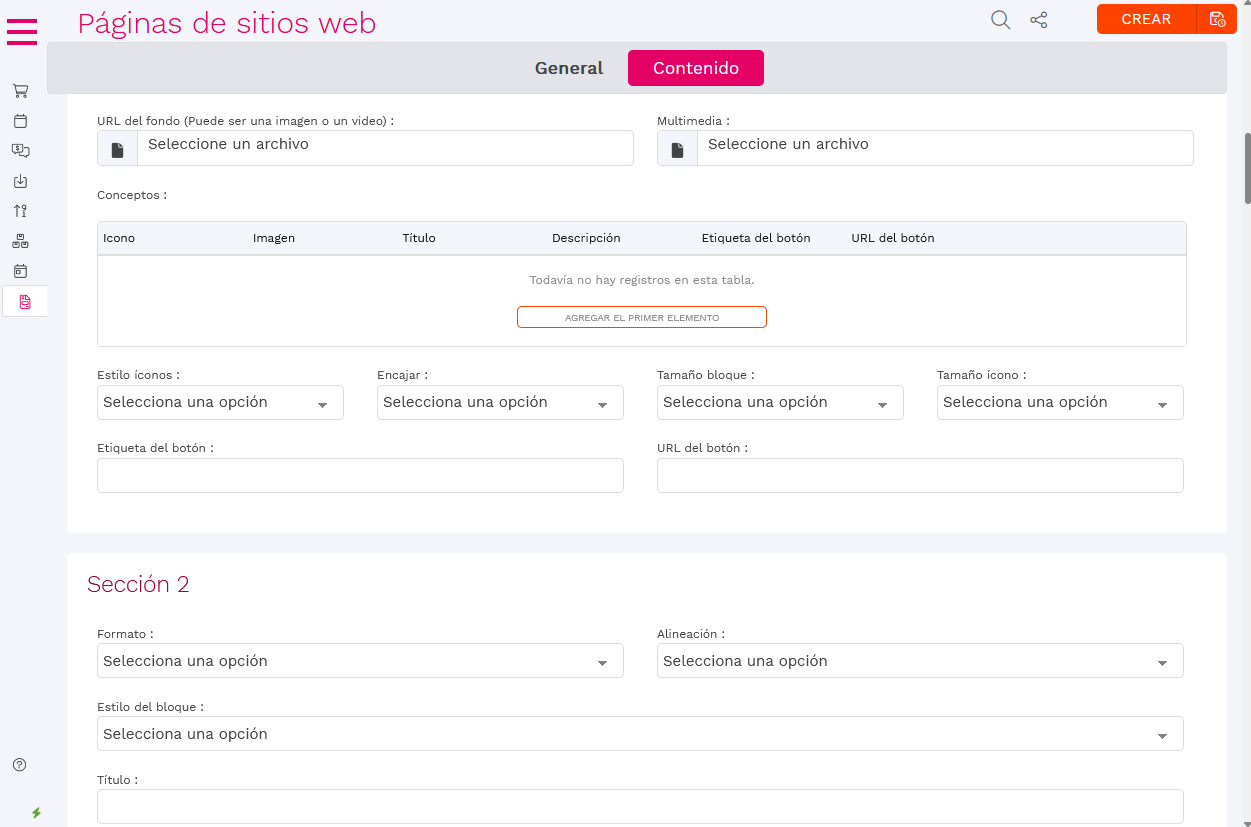
Task: Click the shopping cart sidebar icon
Action: coord(20,91)
